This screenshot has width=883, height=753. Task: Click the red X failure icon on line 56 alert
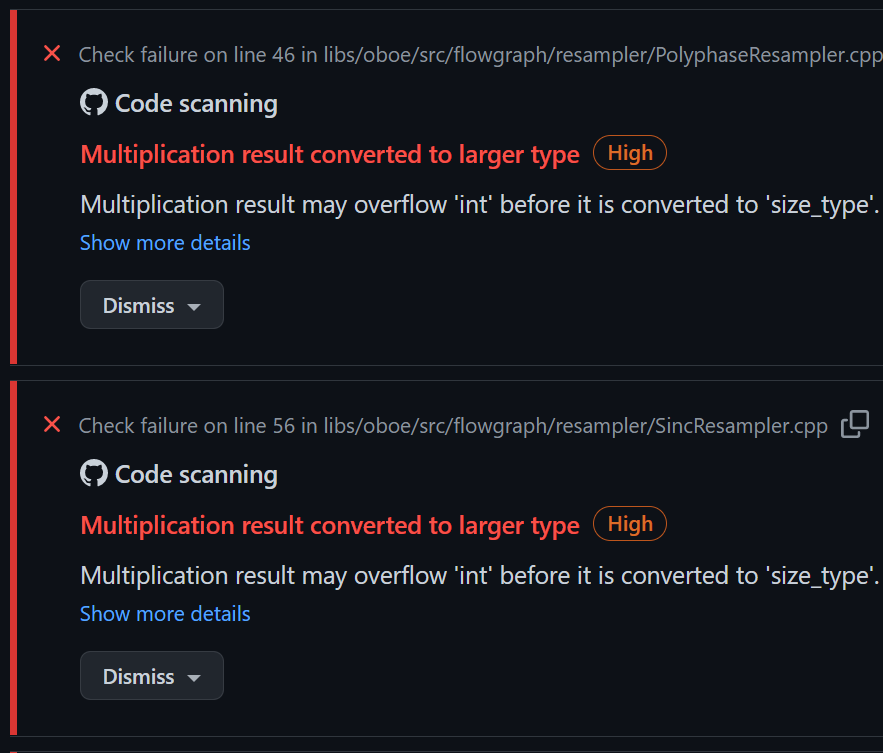pyautogui.click(x=51, y=425)
